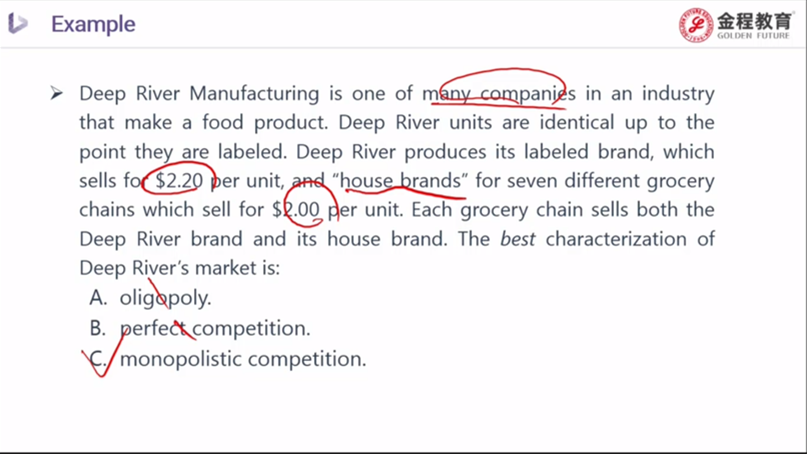
Task: Click the underlined words house brands
Action: tap(401, 181)
